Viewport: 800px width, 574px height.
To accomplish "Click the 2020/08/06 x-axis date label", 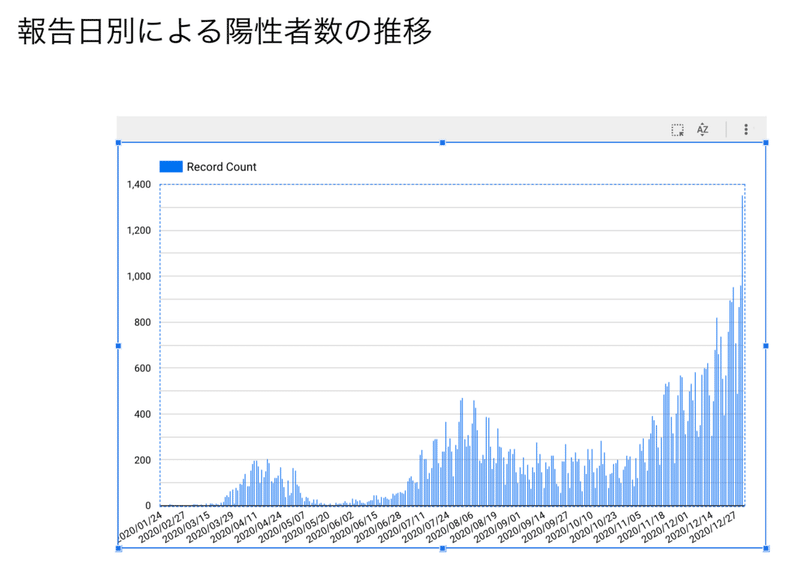I will [x=452, y=527].
